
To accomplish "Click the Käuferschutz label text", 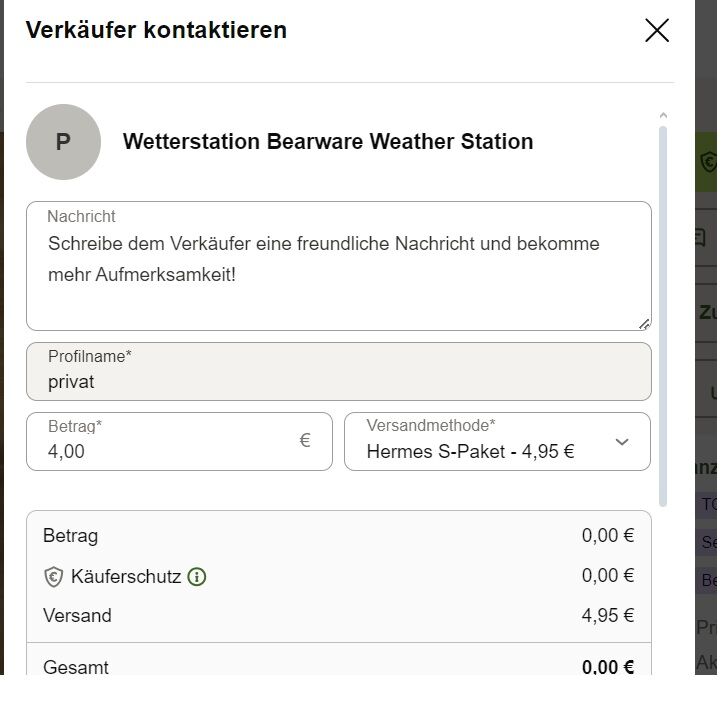I will (x=126, y=577).
